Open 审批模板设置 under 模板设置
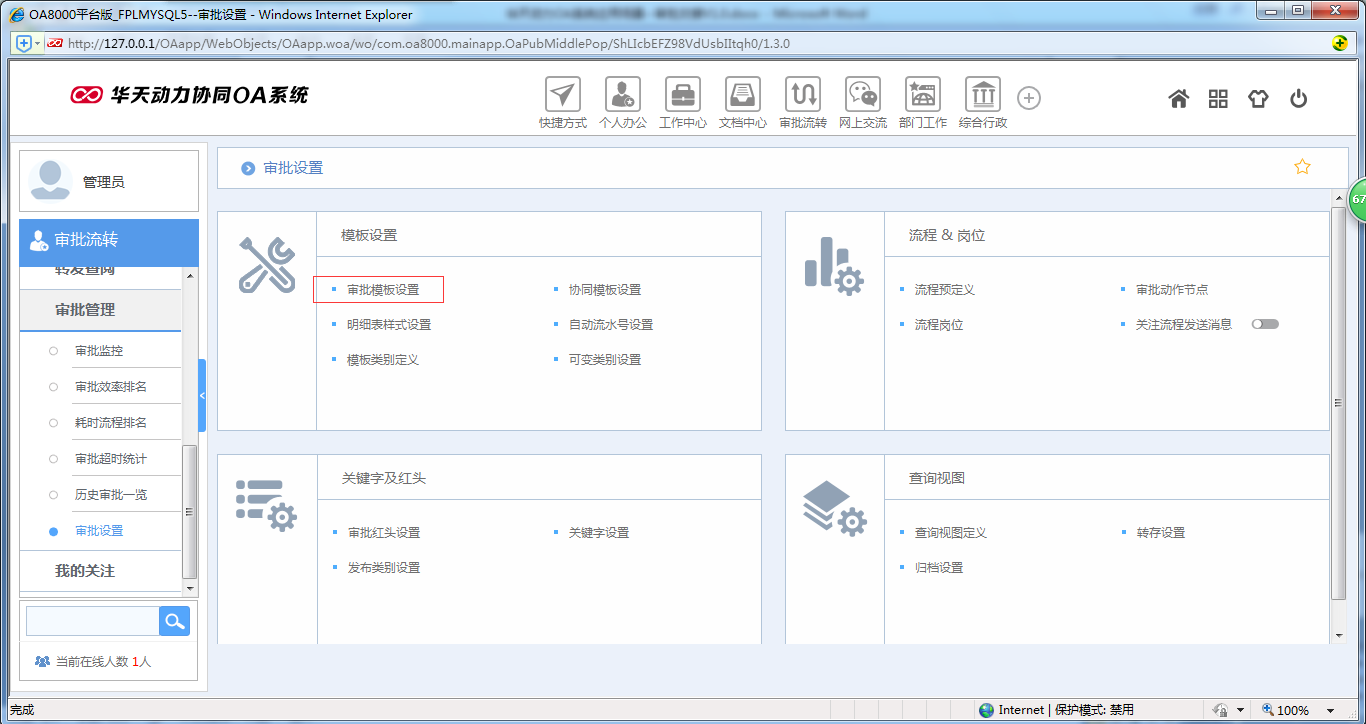1366x724 pixels. [x=384, y=289]
